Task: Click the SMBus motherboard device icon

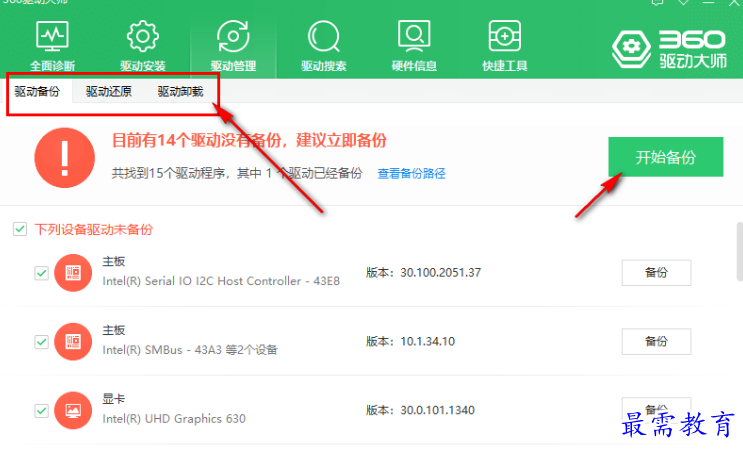Action: [73, 341]
